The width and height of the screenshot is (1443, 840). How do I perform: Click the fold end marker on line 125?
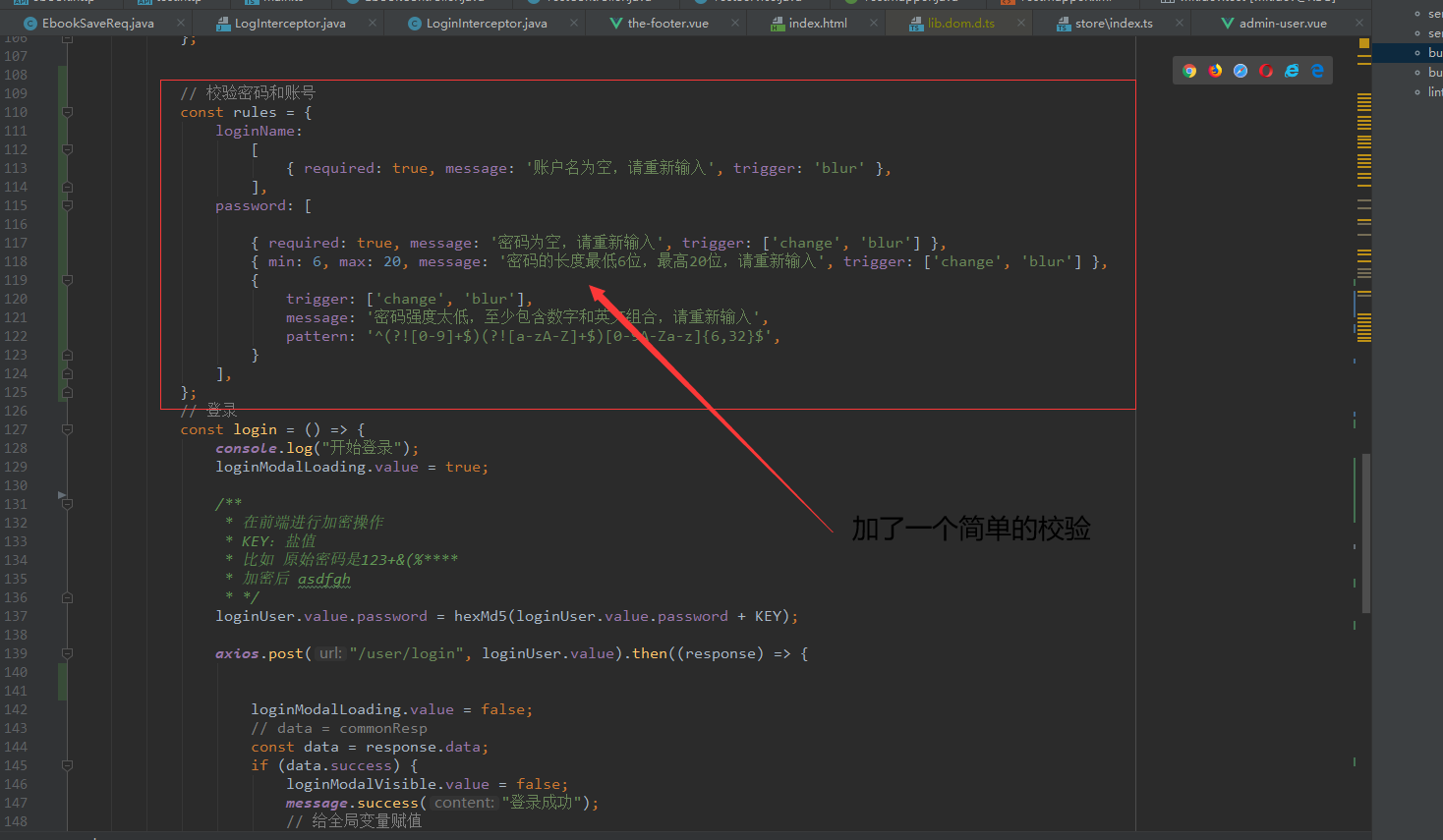coord(68,392)
